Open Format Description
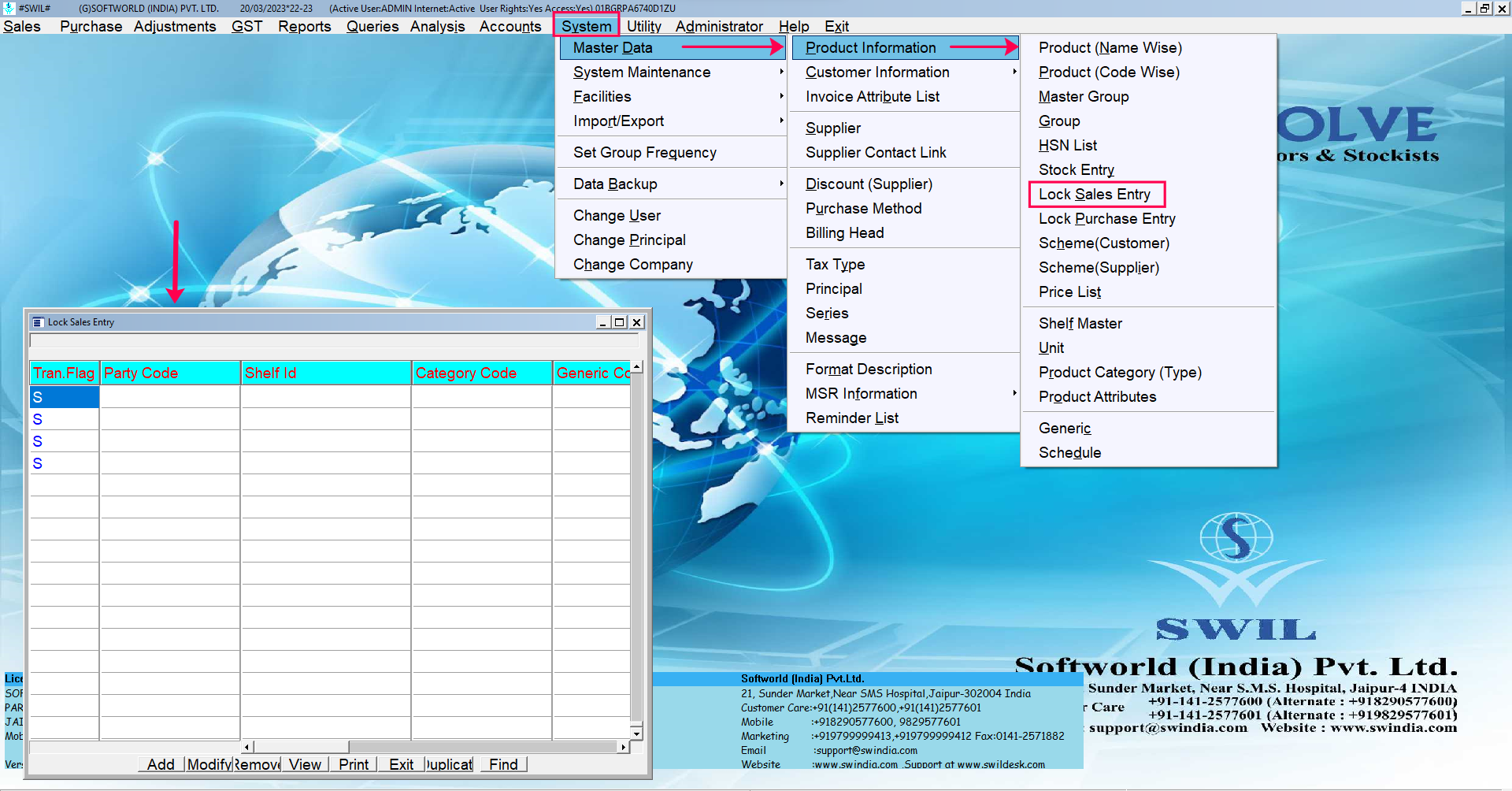Viewport: 1512px width, 791px height. [x=905, y=369]
